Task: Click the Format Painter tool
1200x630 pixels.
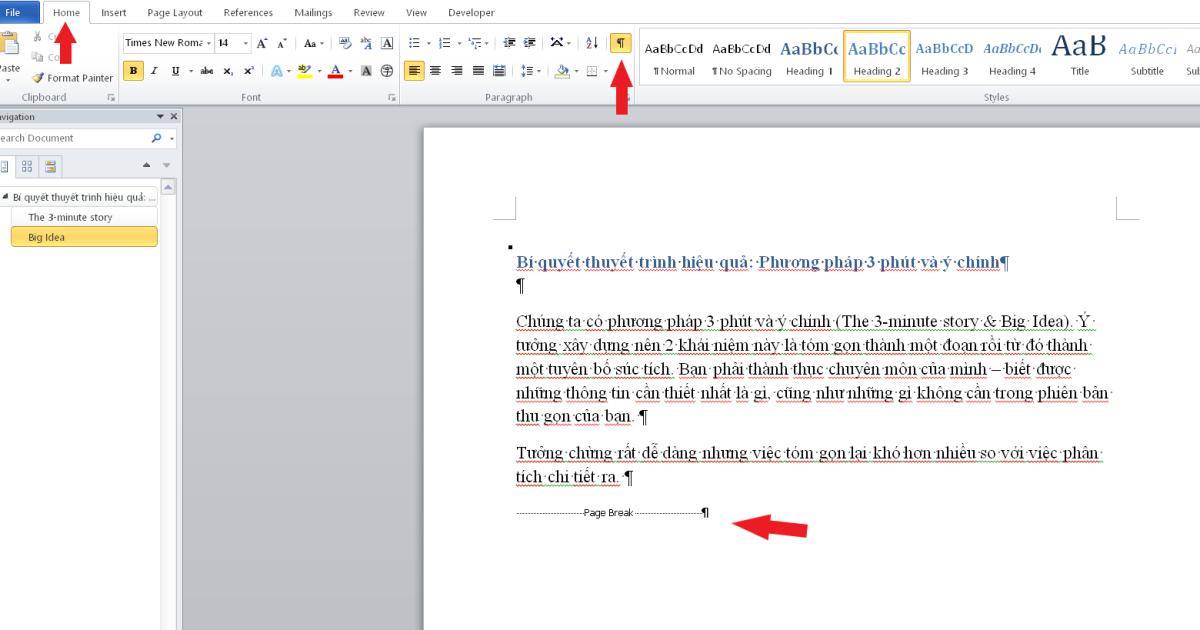Action: [72, 78]
